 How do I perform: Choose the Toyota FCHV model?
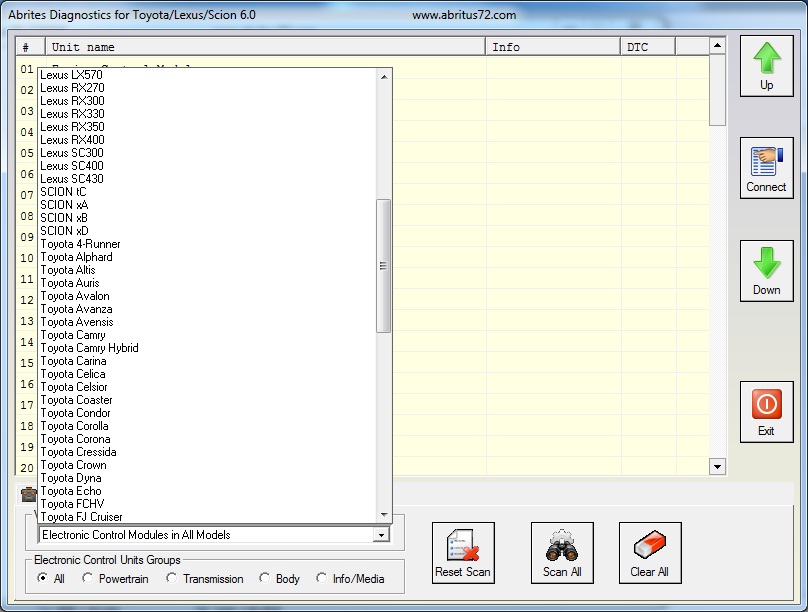[208, 504]
